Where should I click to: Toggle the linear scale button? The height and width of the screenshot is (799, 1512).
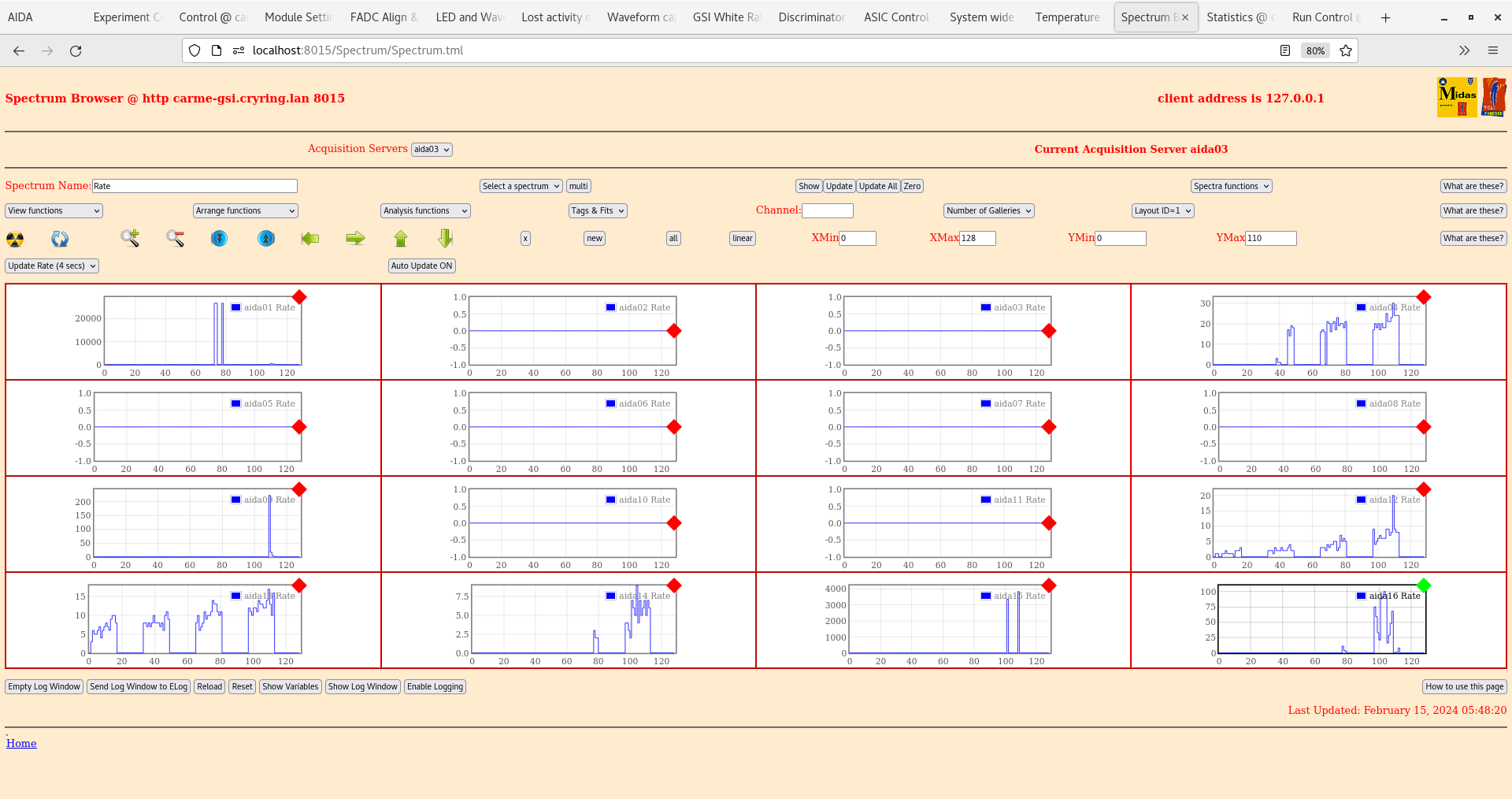click(742, 239)
